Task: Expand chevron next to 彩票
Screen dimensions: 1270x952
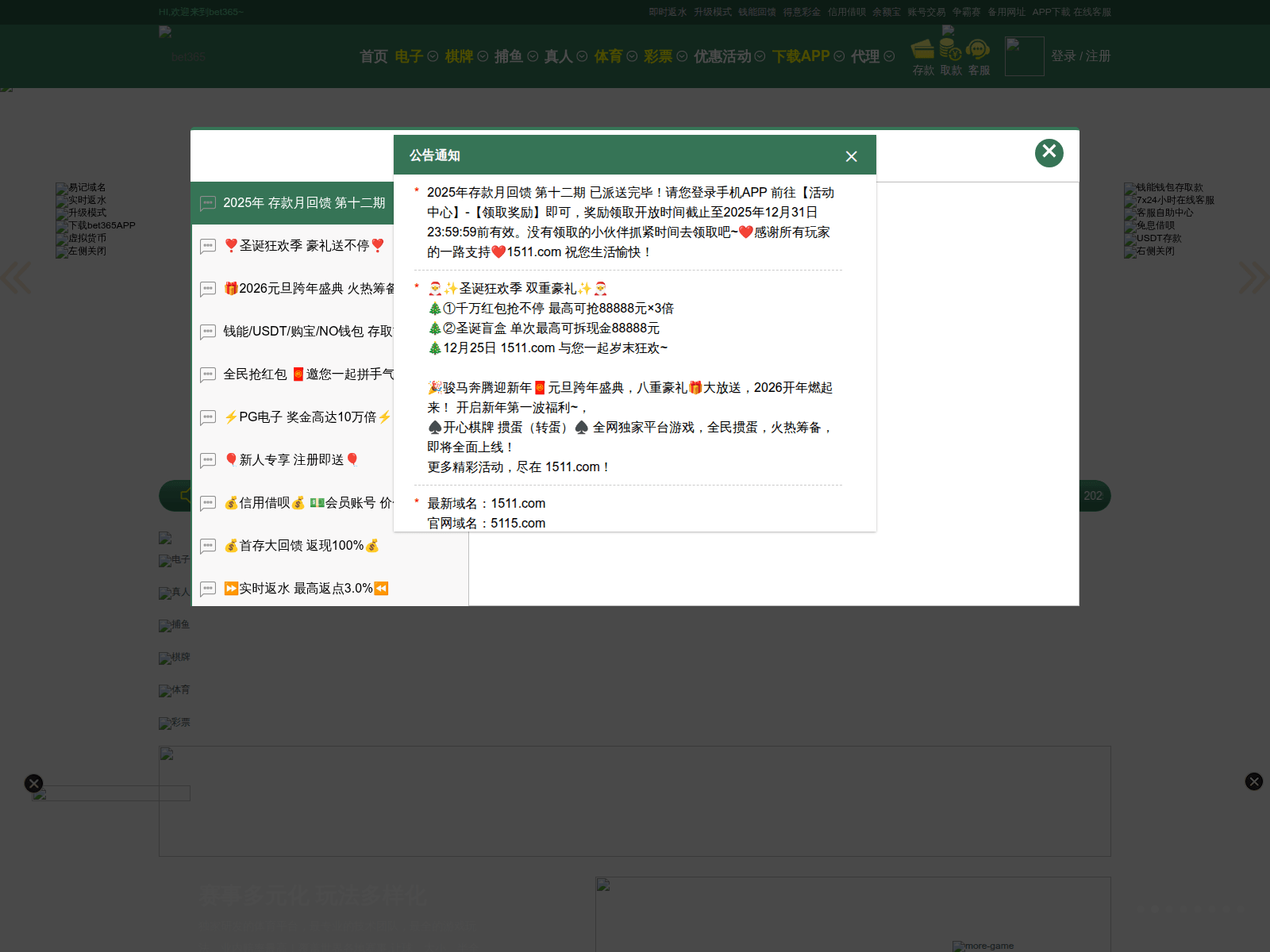Action: [x=682, y=56]
